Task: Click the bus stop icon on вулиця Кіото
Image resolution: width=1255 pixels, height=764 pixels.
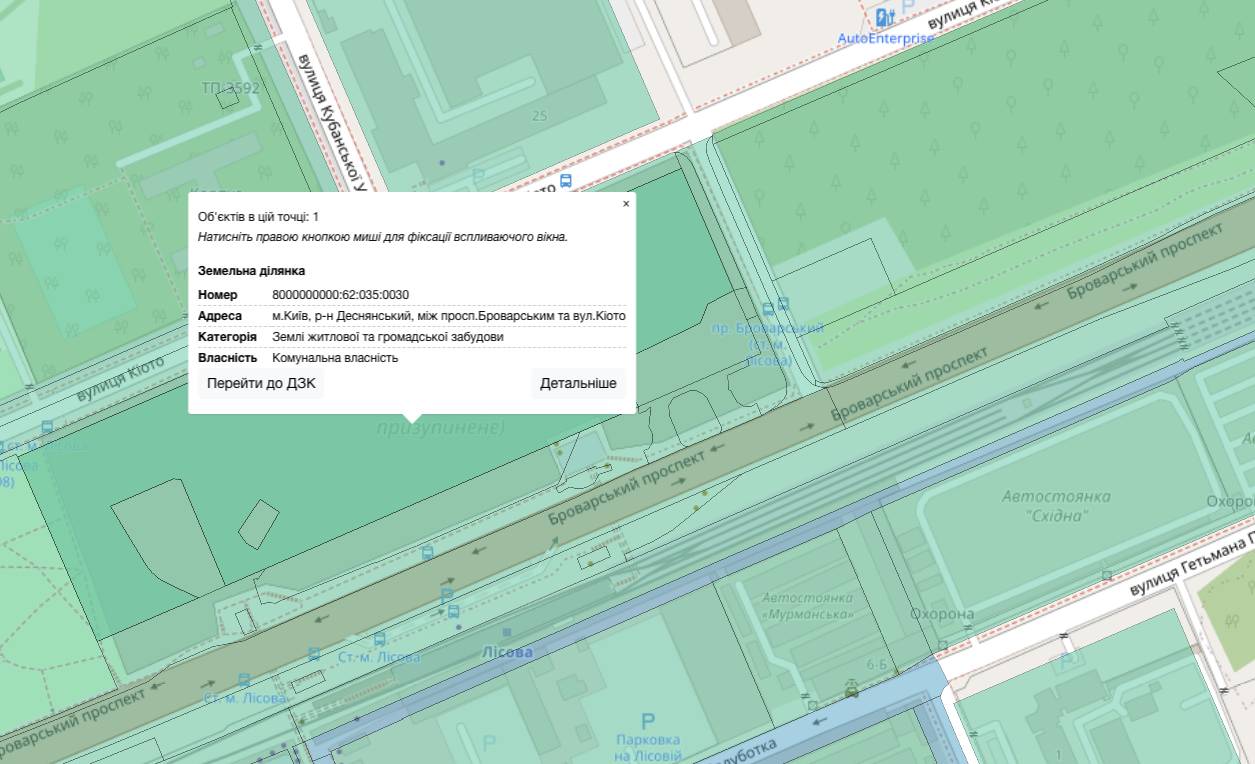Action: (x=566, y=181)
